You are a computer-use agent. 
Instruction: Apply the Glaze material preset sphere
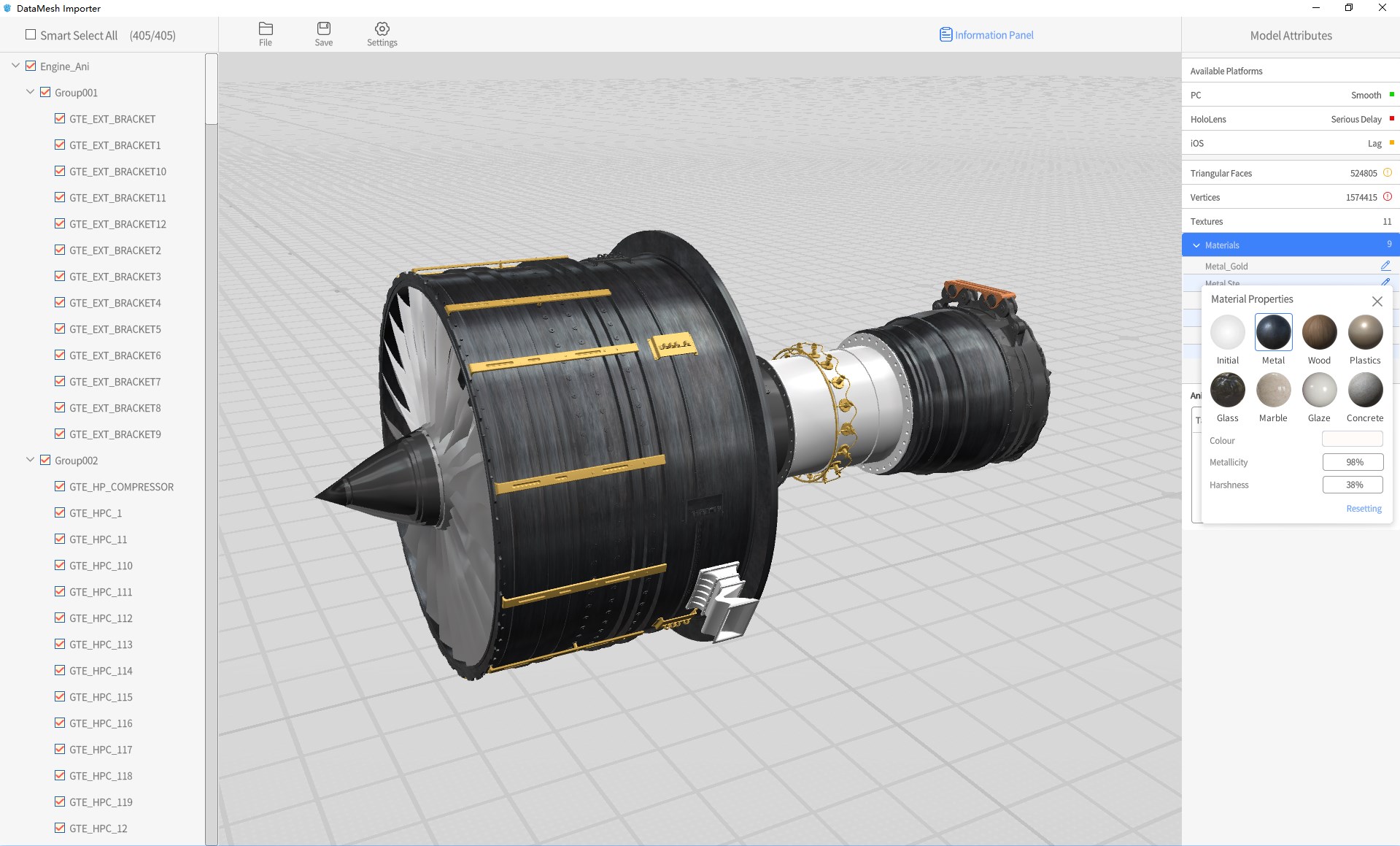pos(1319,390)
